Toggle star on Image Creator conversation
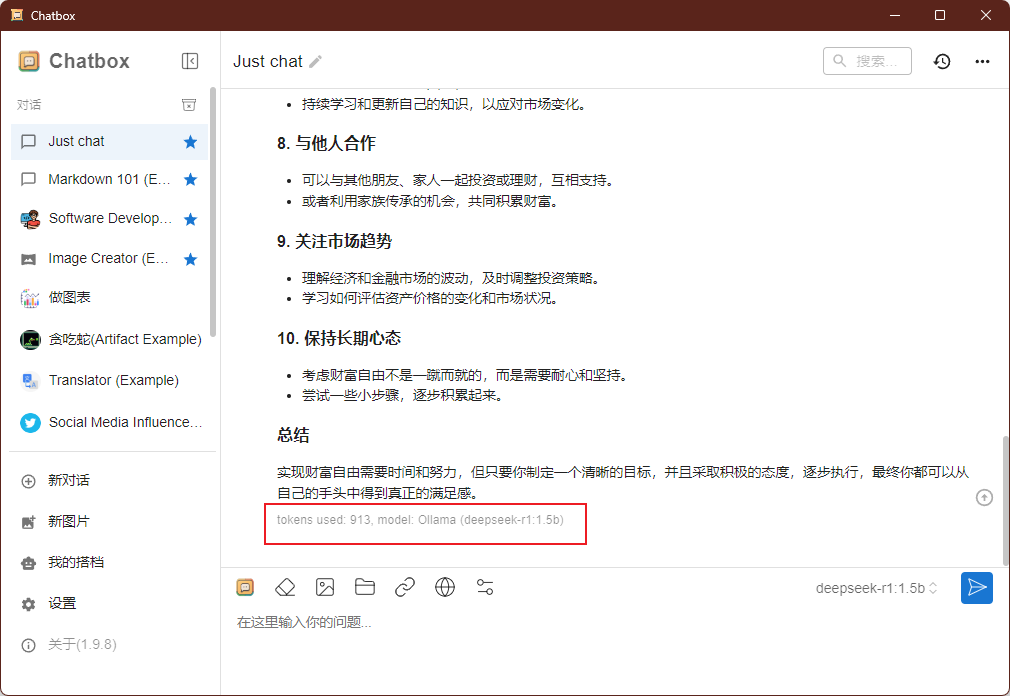Image resolution: width=1010 pixels, height=696 pixels. 190,259
